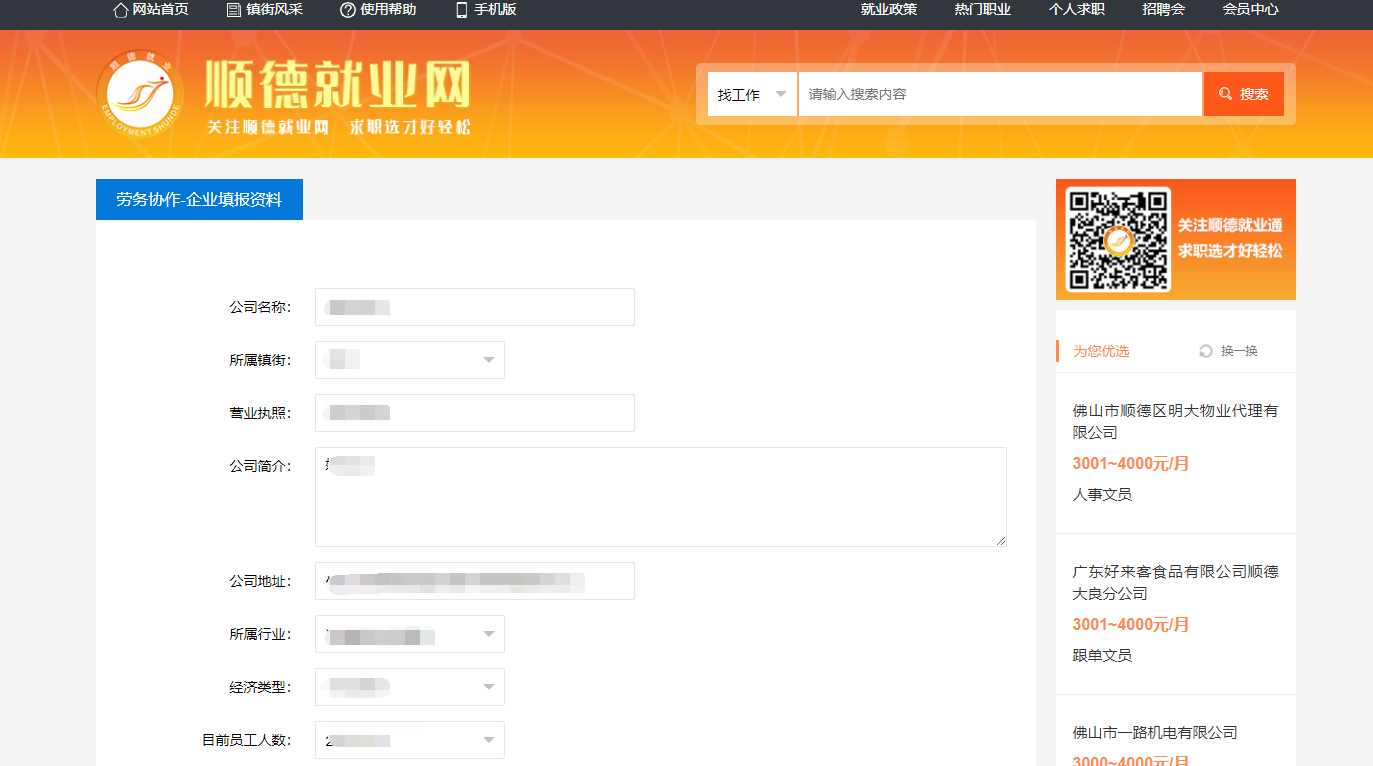Select the 劳务协作-企业填报资料 tab

pyautogui.click(x=199, y=199)
